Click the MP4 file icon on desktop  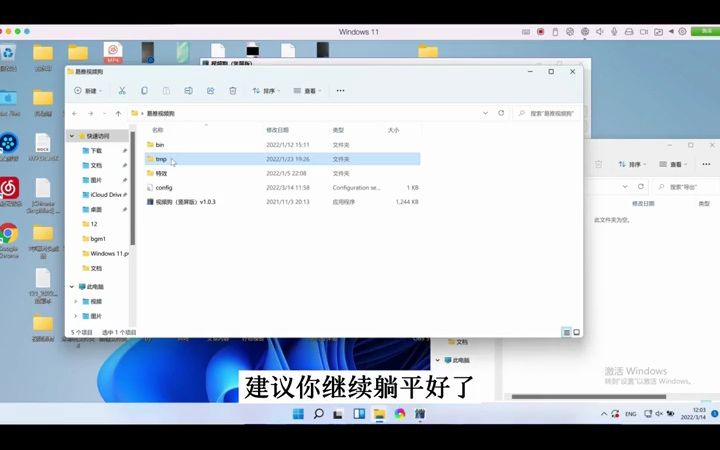click(113, 53)
